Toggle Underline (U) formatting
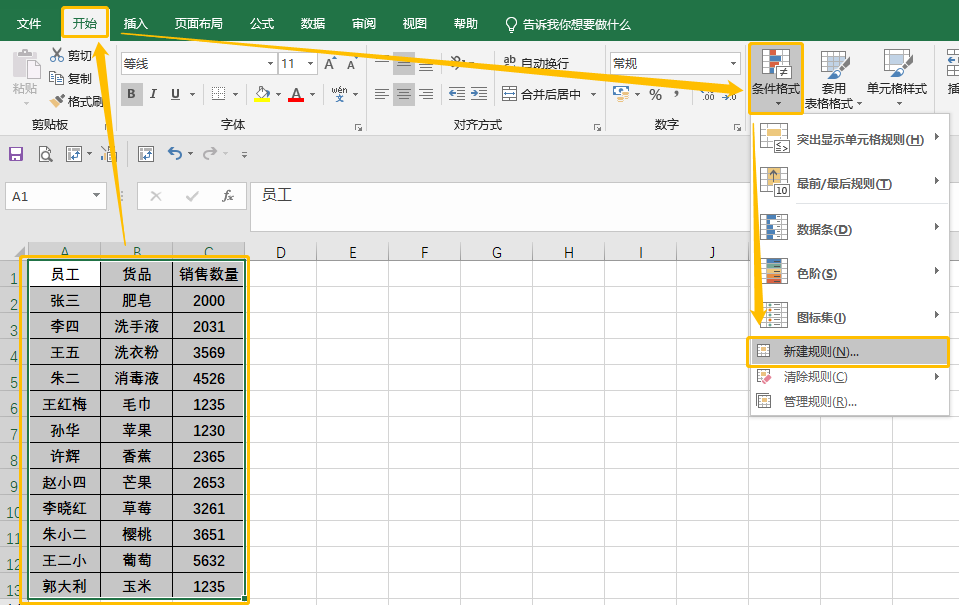This screenshot has width=959, height=605. [x=176, y=94]
